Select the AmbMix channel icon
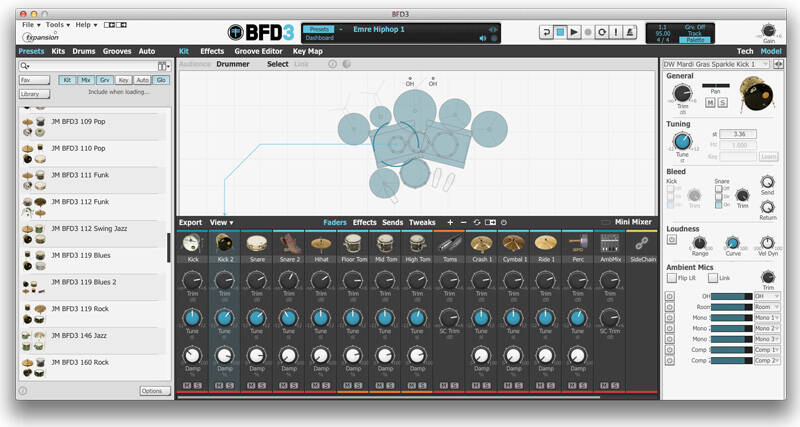Image resolution: width=800 pixels, height=427 pixels. (x=610, y=243)
